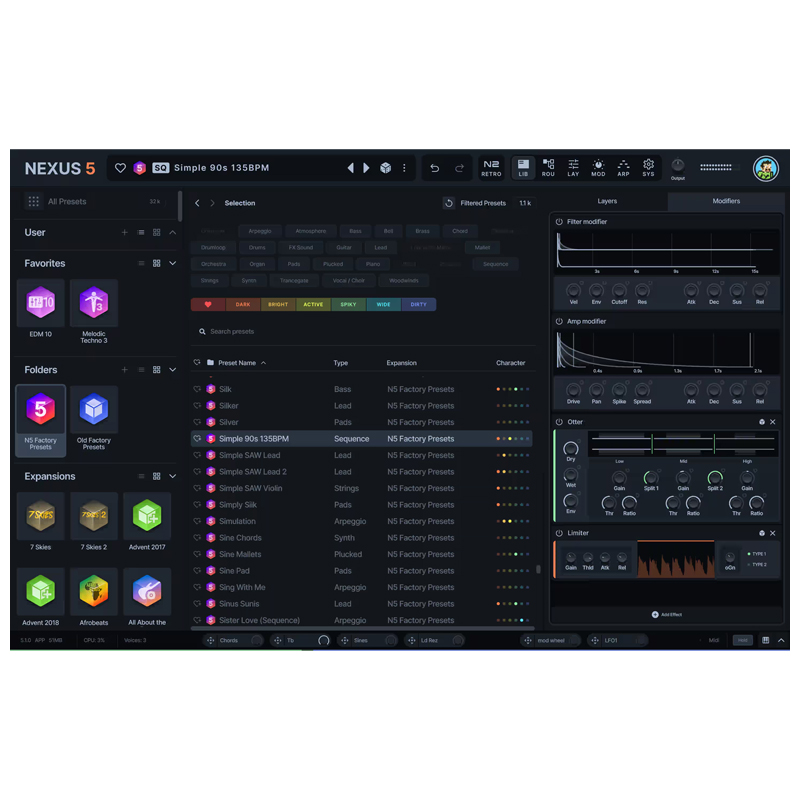Image resolution: width=800 pixels, height=800 pixels.
Task: Collapse the Expansions section chevron
Action: 172,476
